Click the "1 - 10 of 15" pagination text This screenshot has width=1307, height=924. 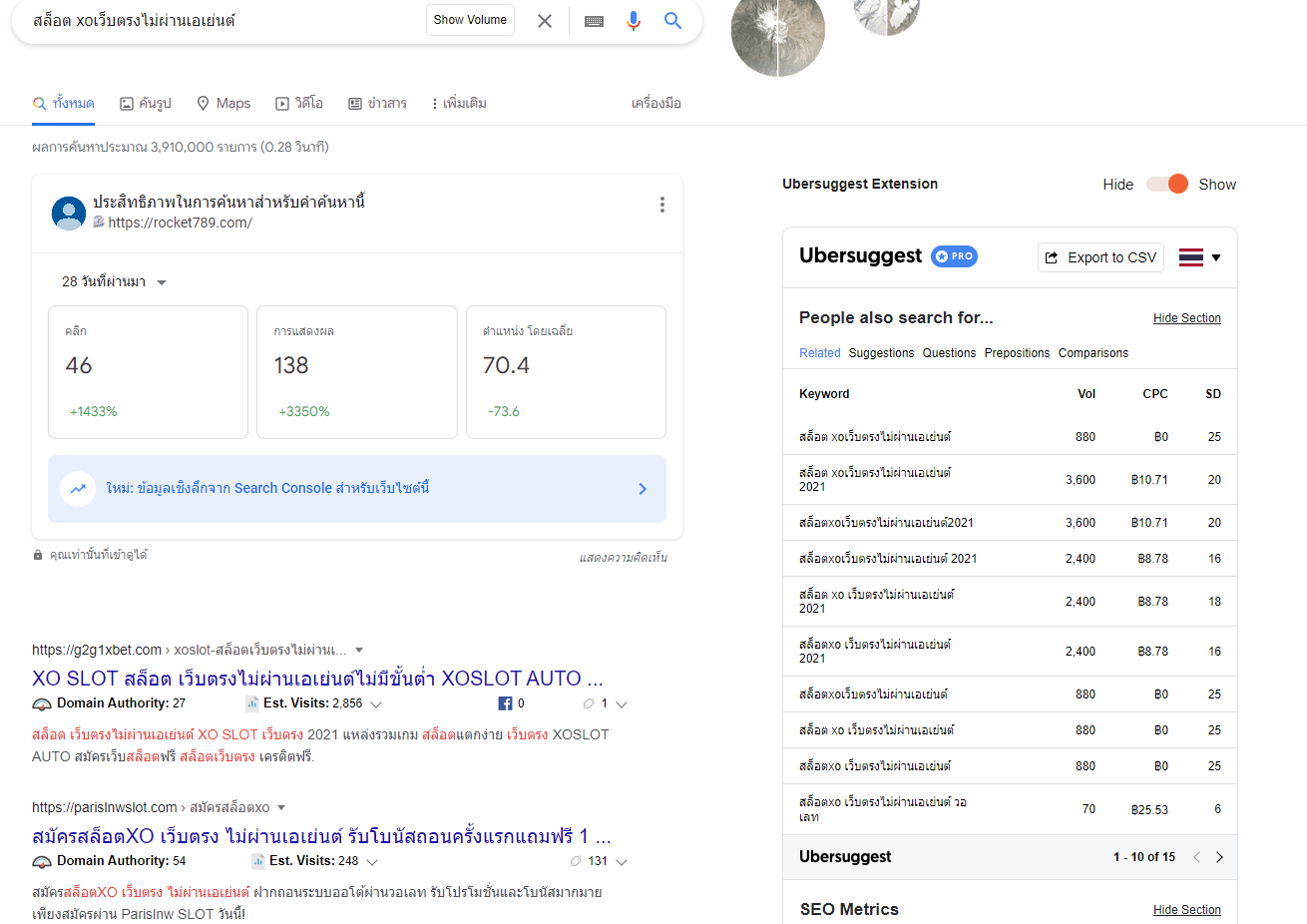1144,857
